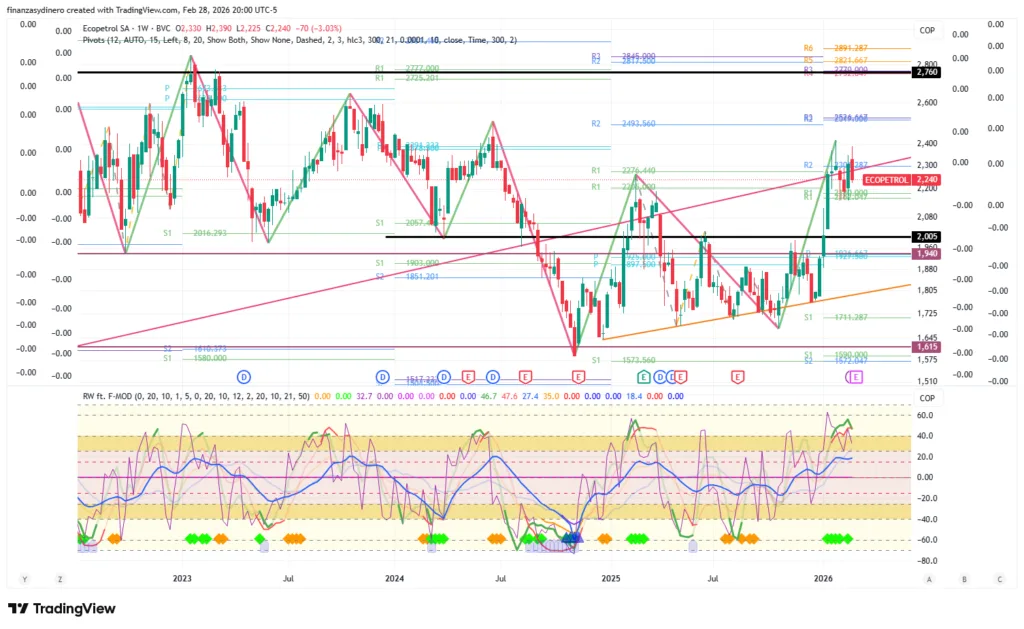Click the magenta E earnings marker
Screen dimensions: 1024x629
coord(855,376)
